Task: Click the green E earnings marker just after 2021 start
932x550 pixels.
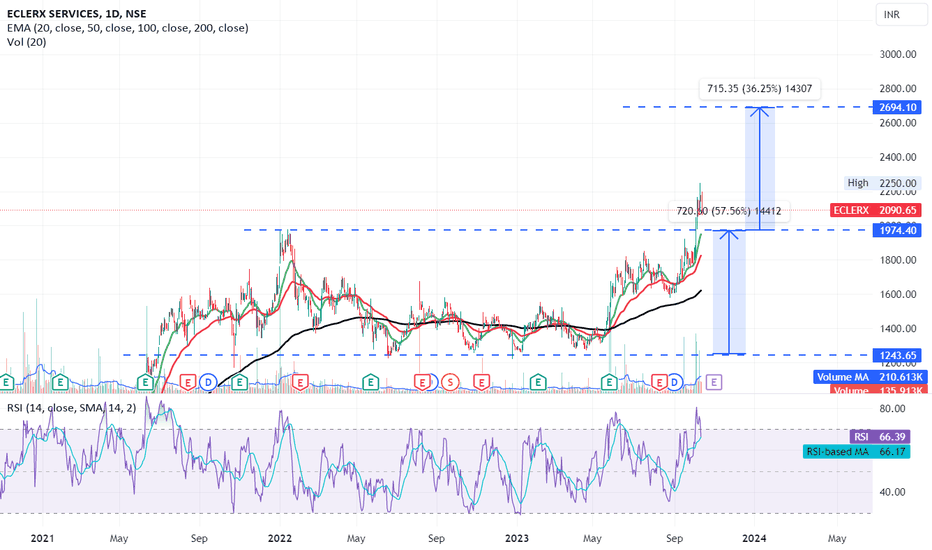Action: [59, 382]
